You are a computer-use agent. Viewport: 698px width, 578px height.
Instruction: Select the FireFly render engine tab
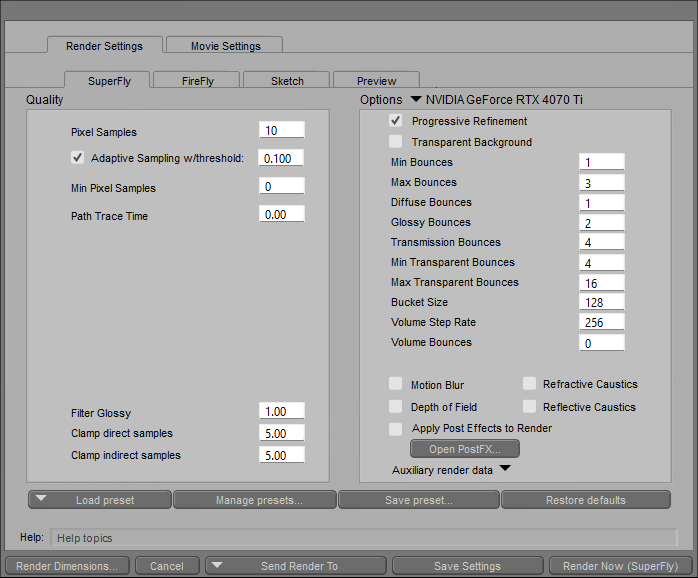tap(197, 81)
